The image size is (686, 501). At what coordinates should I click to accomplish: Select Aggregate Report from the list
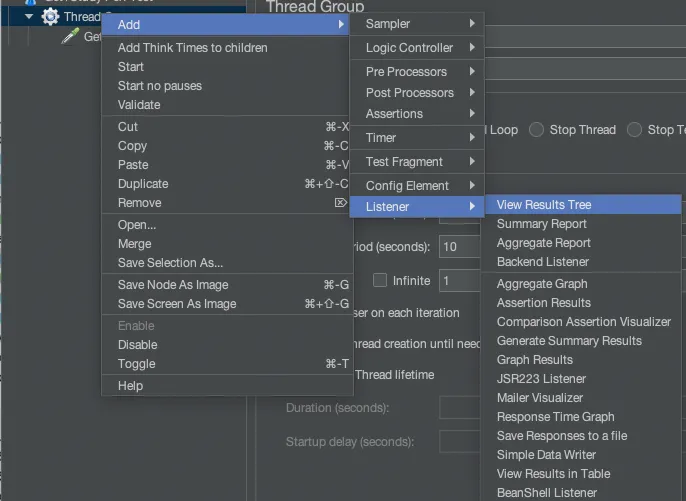click(x=543, y=243)
